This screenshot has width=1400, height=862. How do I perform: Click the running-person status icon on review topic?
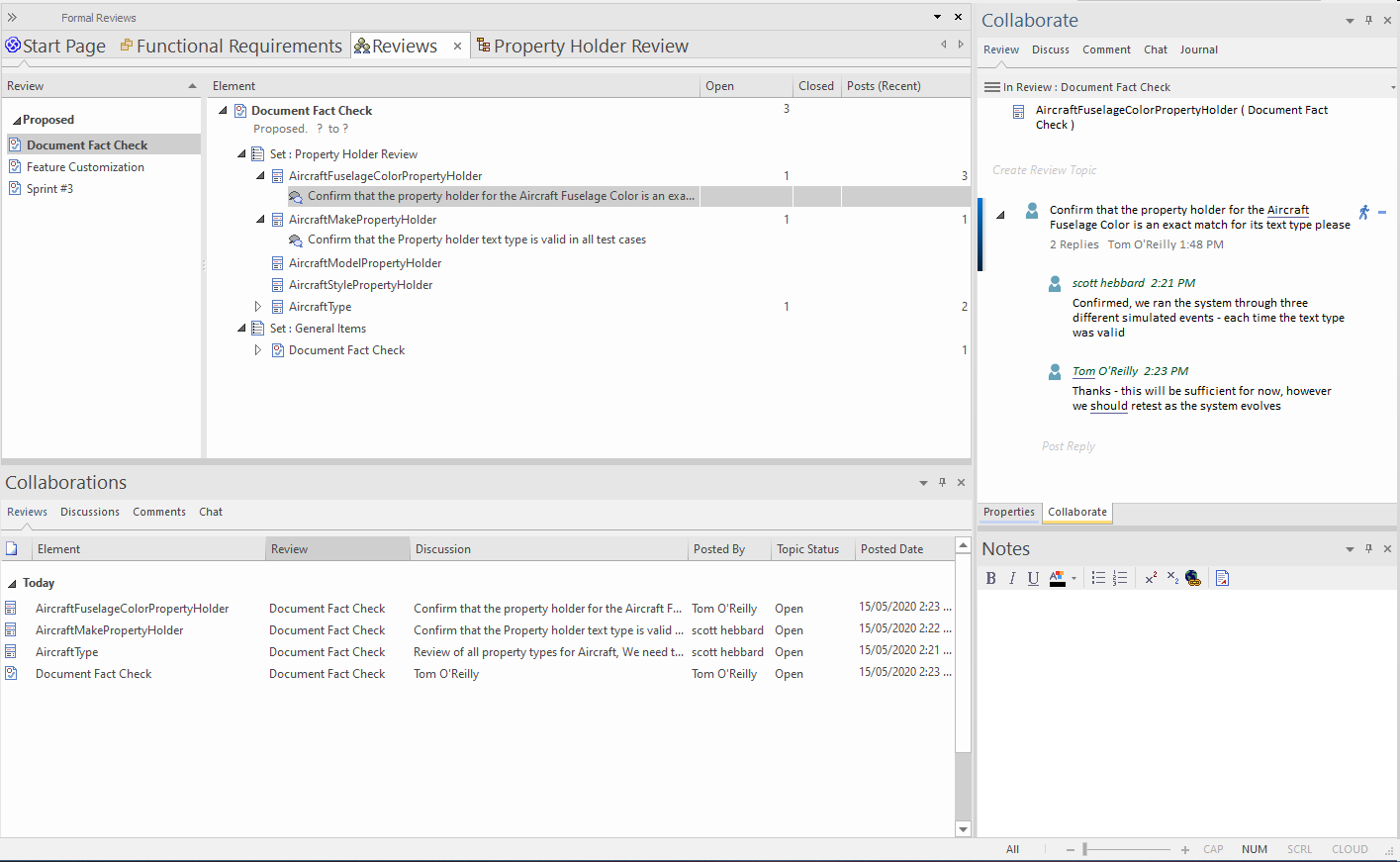point(1364,212)
